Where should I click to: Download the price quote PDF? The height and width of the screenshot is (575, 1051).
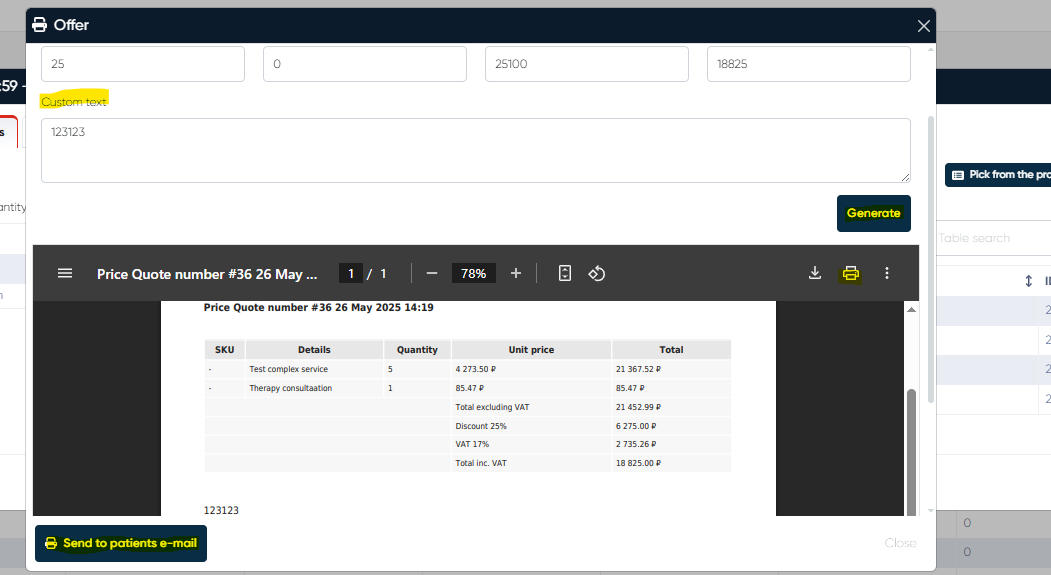coord(815,273)
